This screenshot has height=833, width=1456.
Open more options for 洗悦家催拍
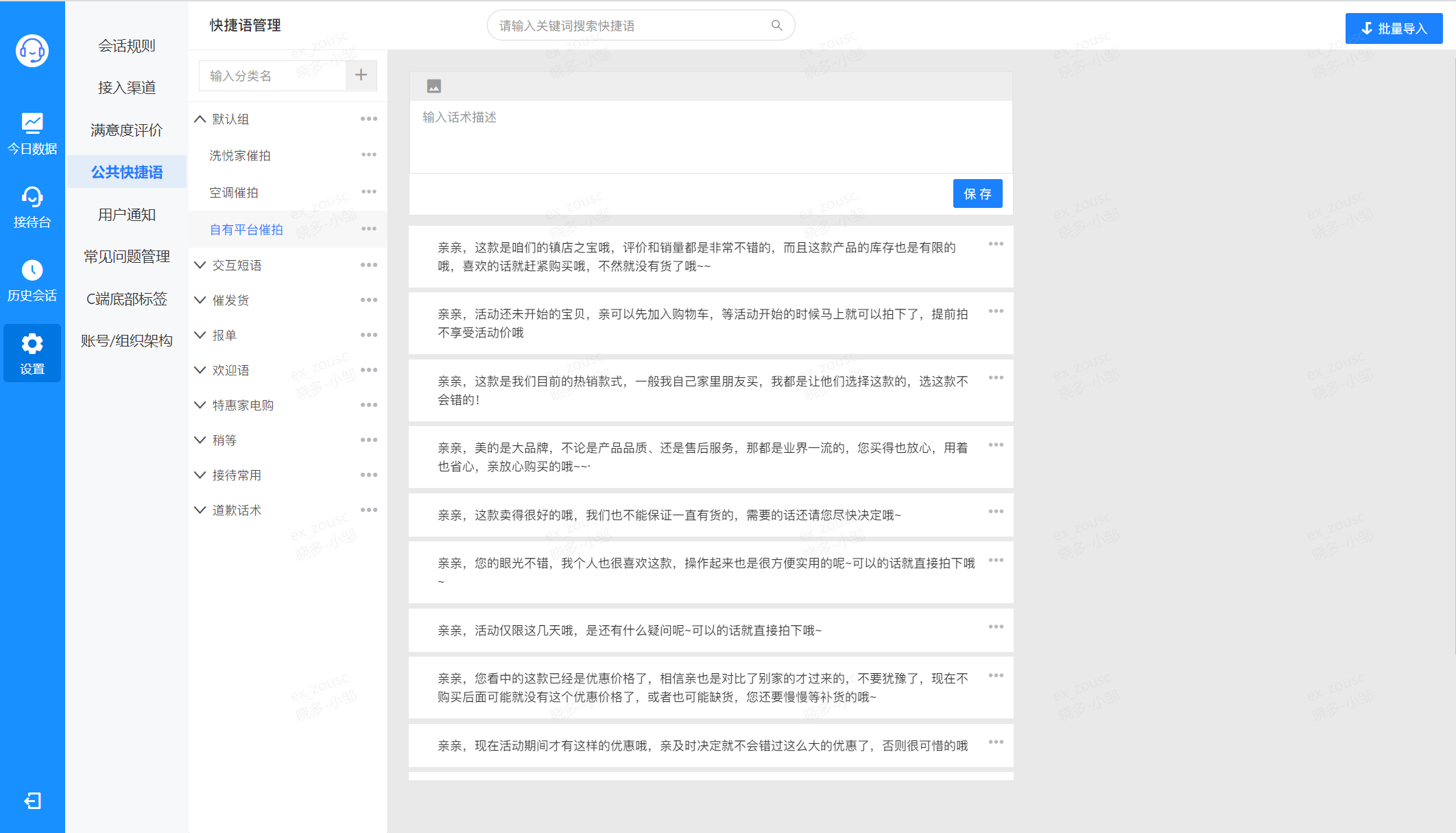click(369, 154)
